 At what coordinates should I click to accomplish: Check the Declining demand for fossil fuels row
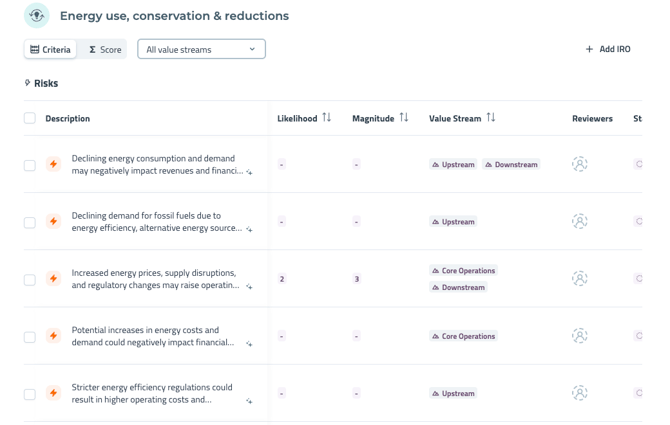tap(30, 222)
